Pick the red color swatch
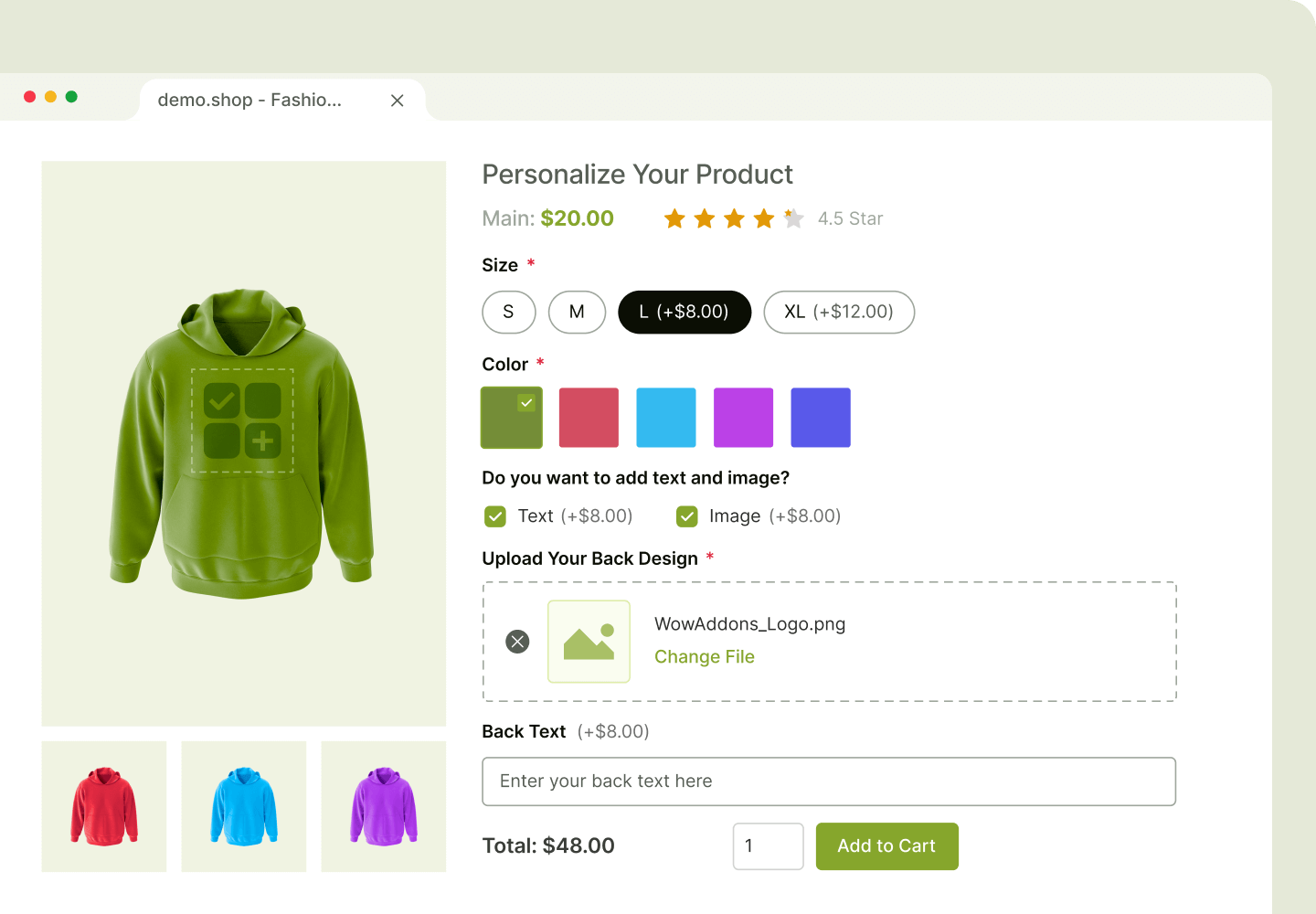 [x=589, y=418]
